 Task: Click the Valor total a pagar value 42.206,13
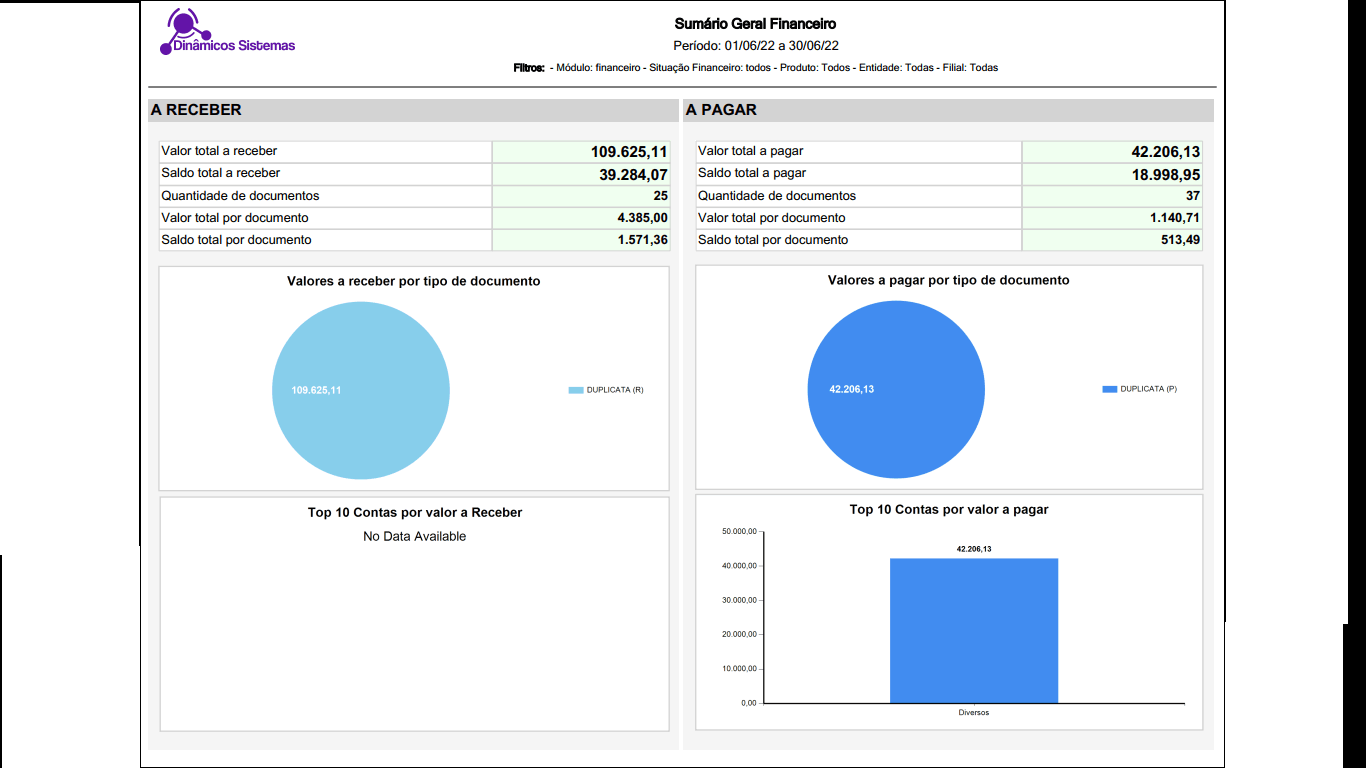click(1165, 152)
